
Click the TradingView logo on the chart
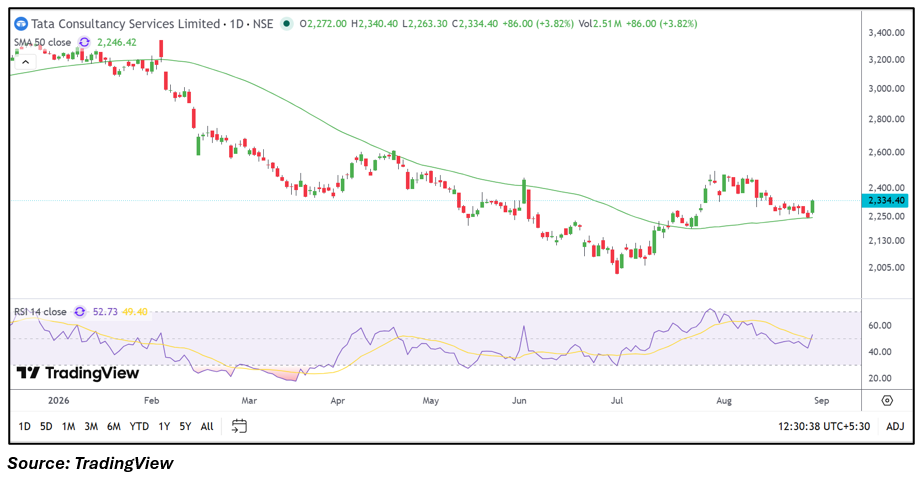point(78,373)
